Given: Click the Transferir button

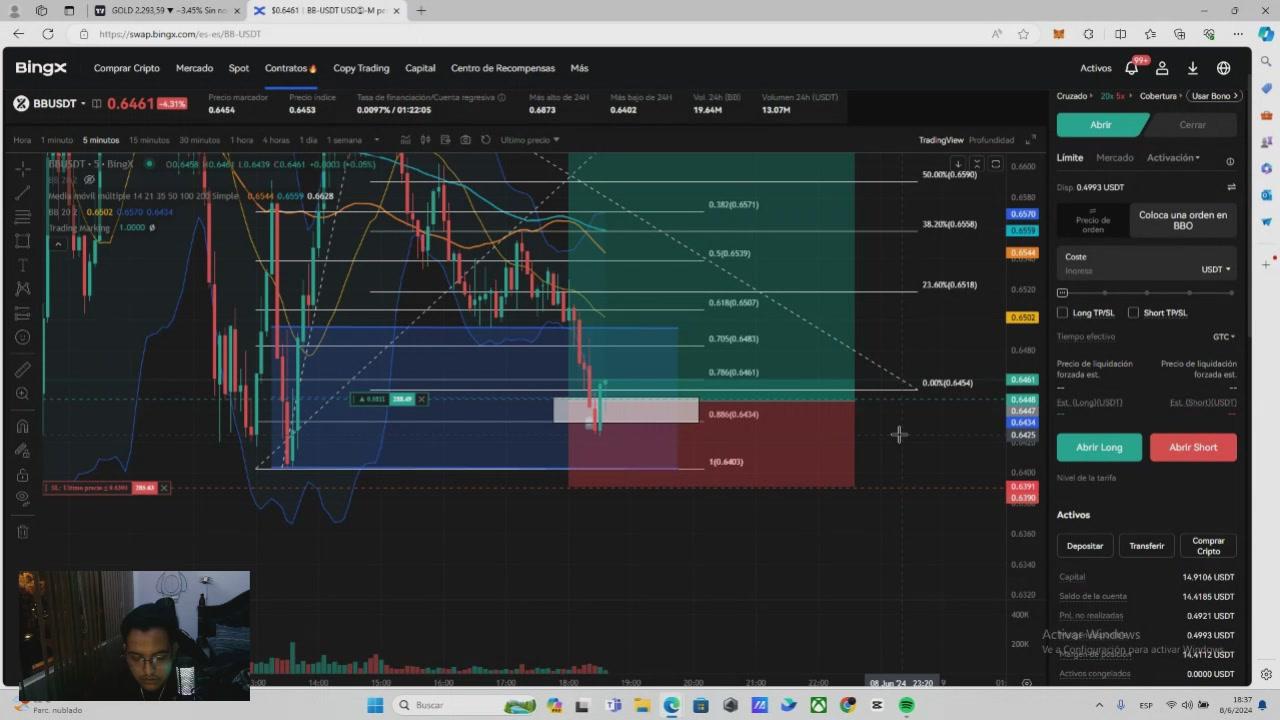Looking at the screenshot, I should (x=1147, y=546).
